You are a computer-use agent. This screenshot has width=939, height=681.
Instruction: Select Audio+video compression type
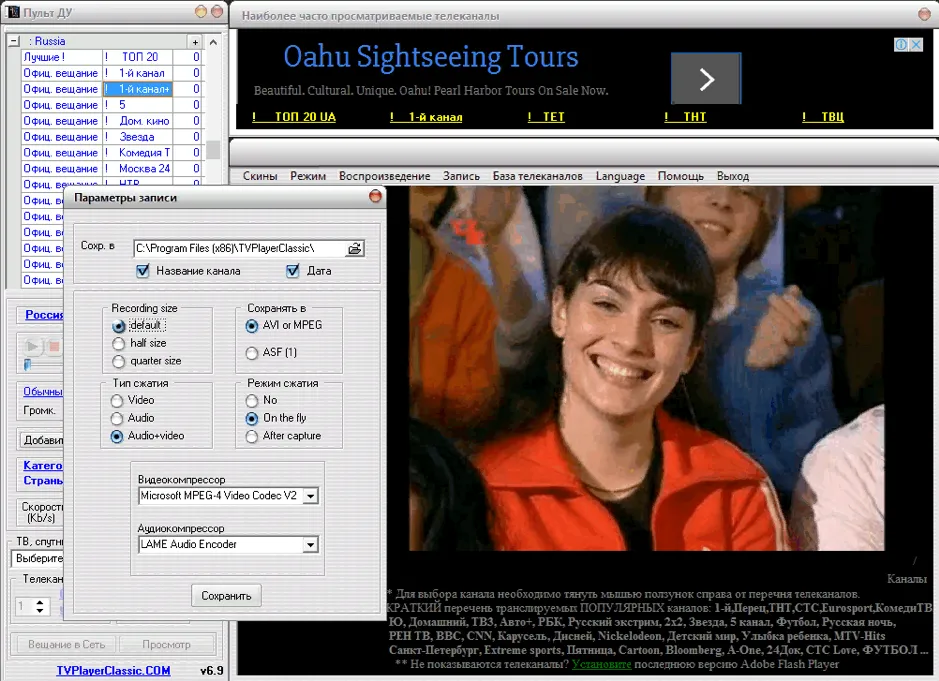(x=117, y=436)
